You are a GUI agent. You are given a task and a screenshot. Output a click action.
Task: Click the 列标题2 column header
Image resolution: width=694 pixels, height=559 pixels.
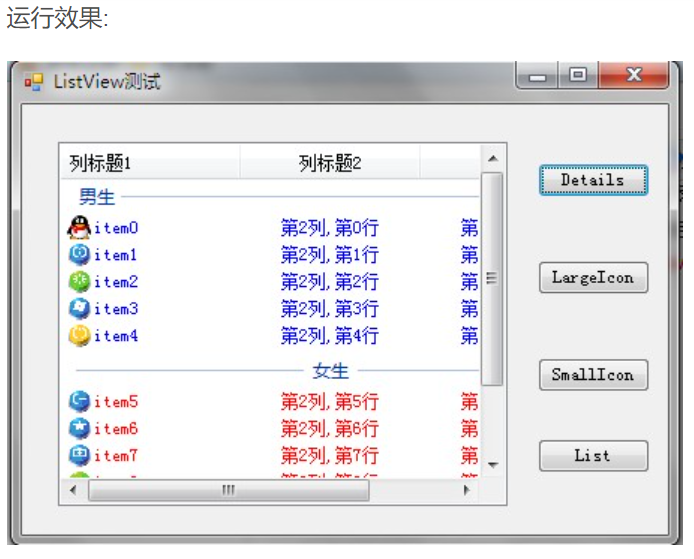330,163
